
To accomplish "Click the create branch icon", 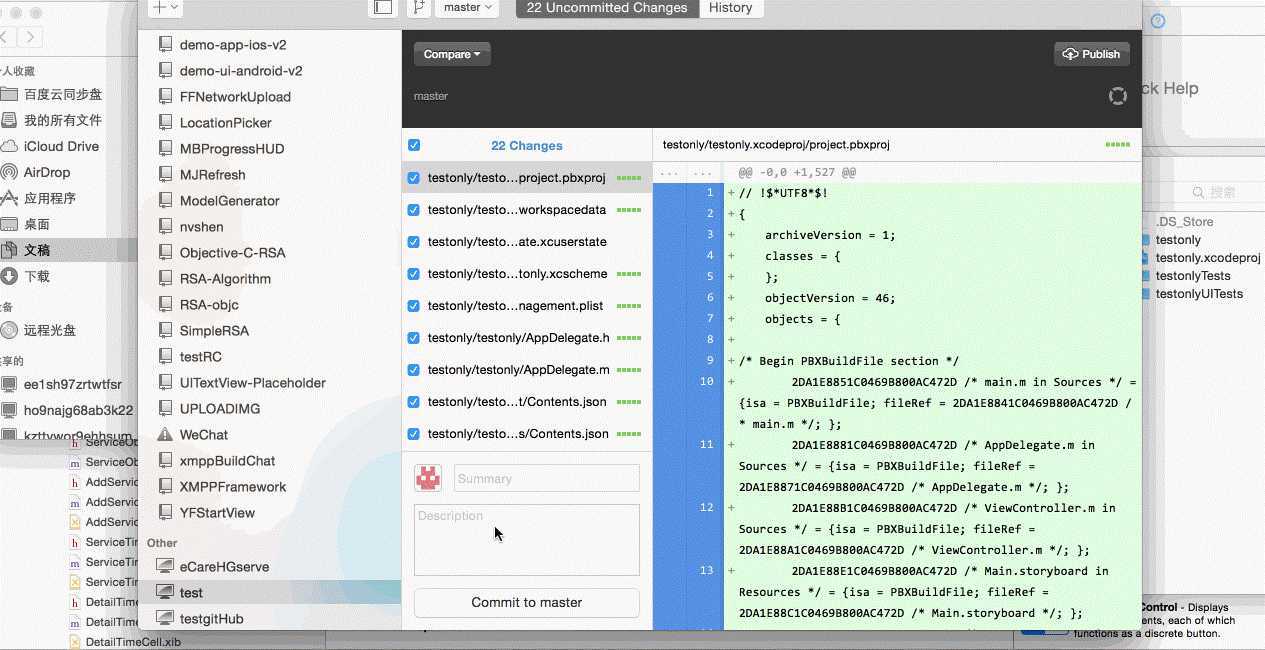I will (x=417, y=7).
